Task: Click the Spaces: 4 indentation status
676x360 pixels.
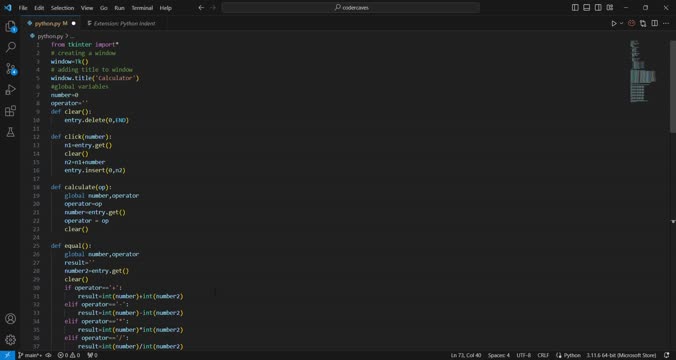Action: coord(499,355)
